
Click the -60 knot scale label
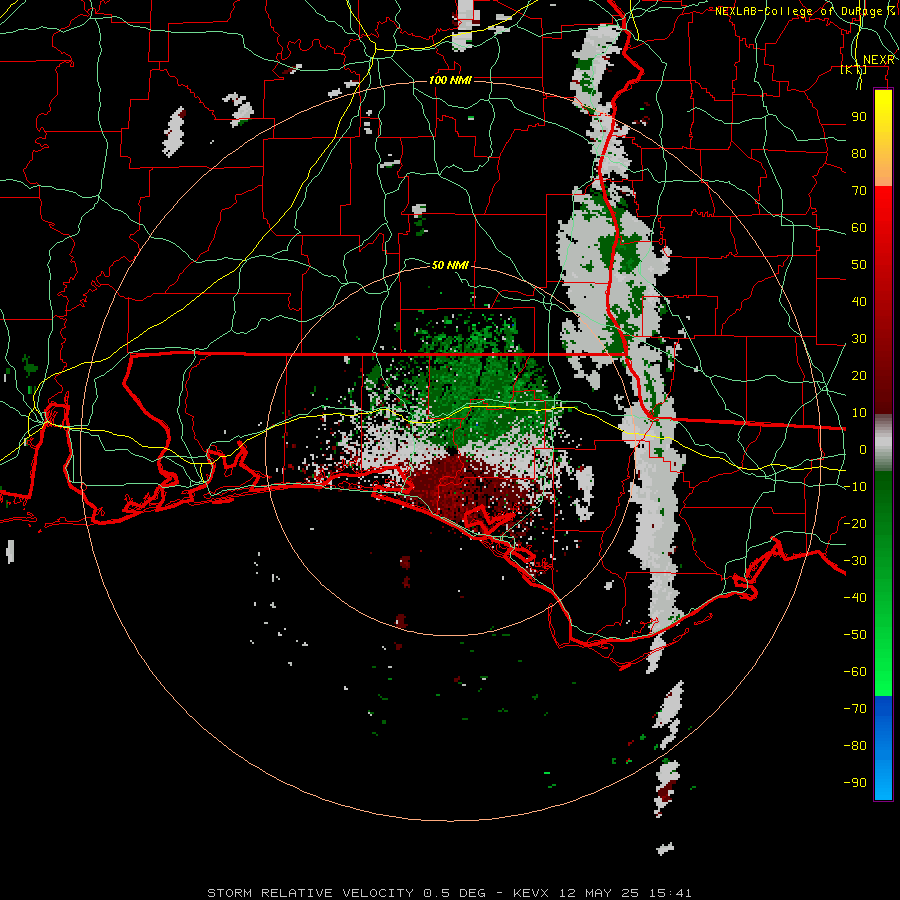pyautogui.click(x=855, y=672)
